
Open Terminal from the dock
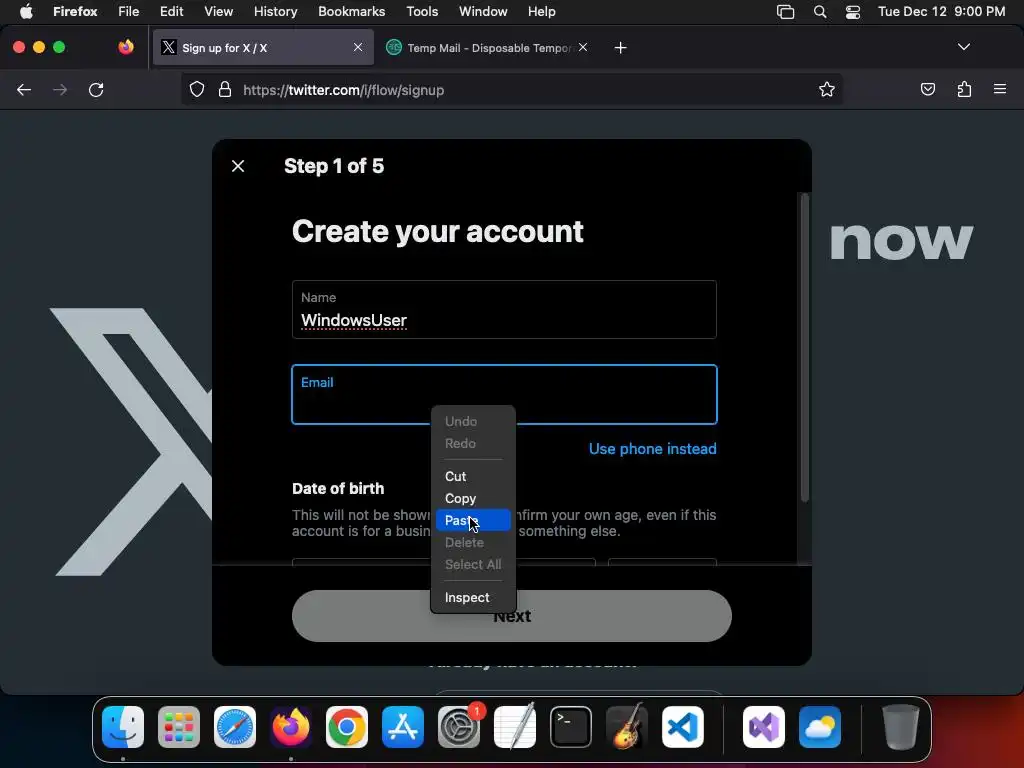click(571, 727)
